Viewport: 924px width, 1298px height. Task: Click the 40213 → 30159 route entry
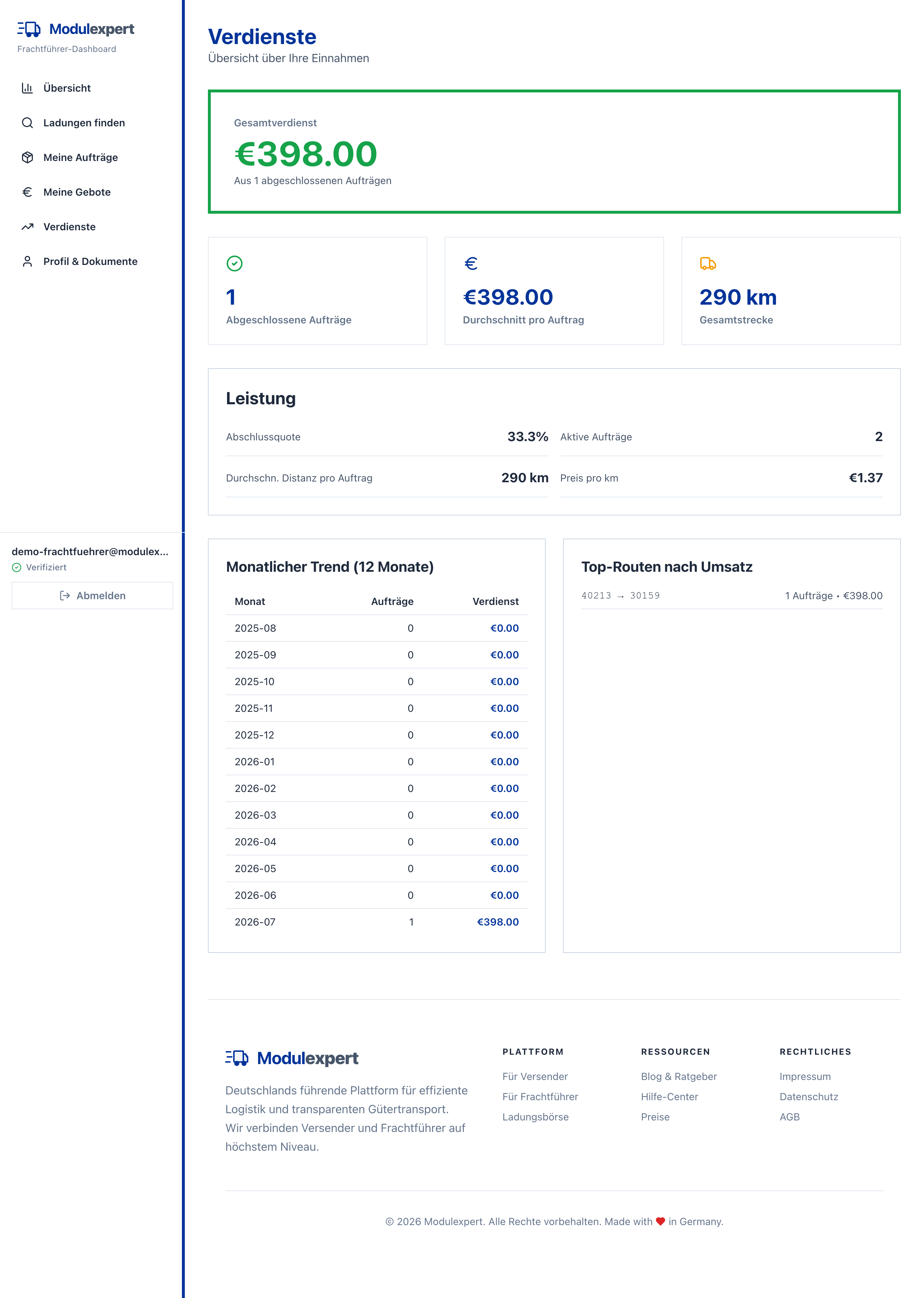[620, 596]
